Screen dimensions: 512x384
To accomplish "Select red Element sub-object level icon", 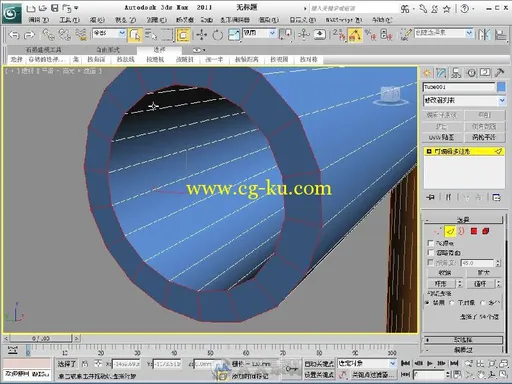I will point(486,231).
